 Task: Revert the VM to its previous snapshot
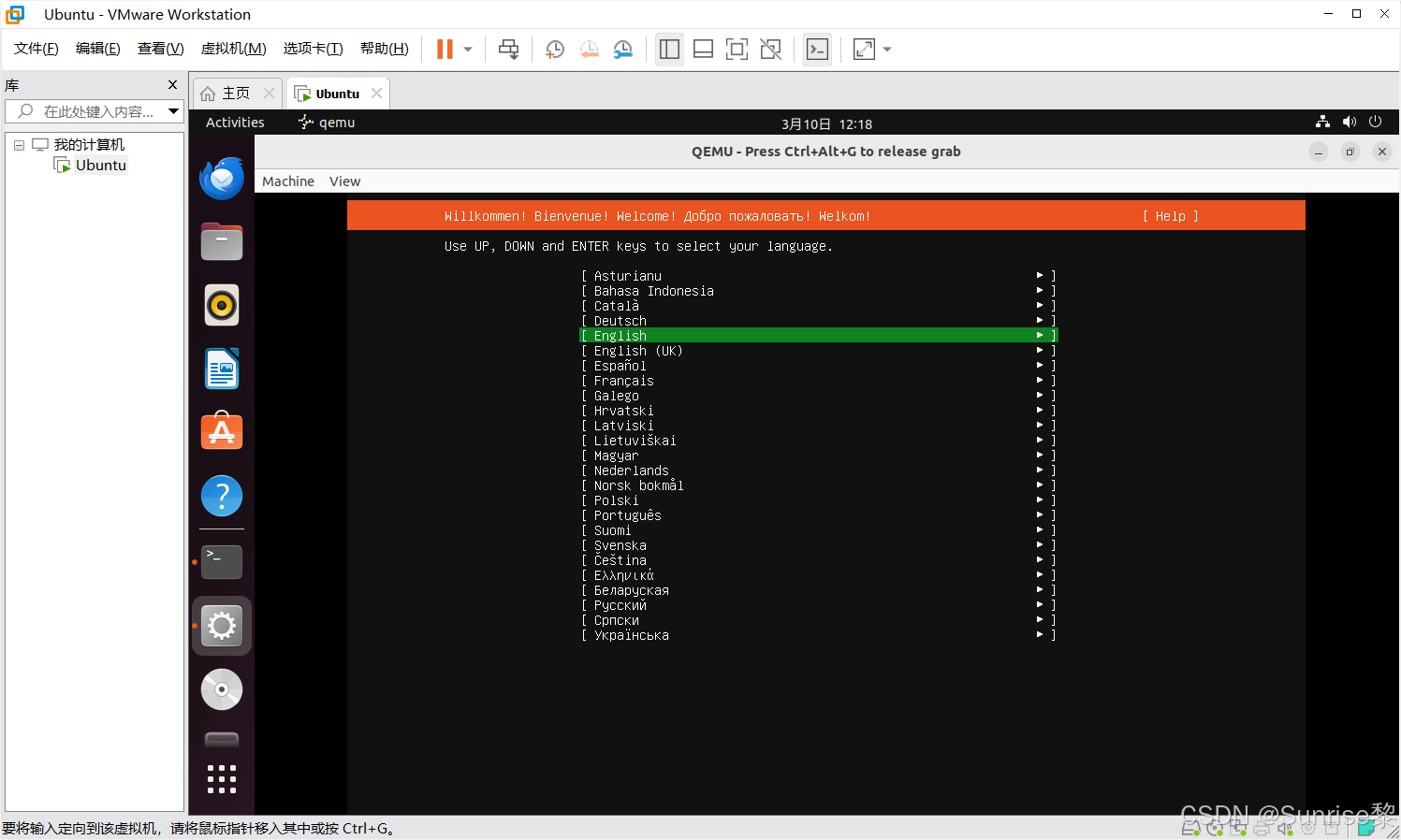[589, 50]
